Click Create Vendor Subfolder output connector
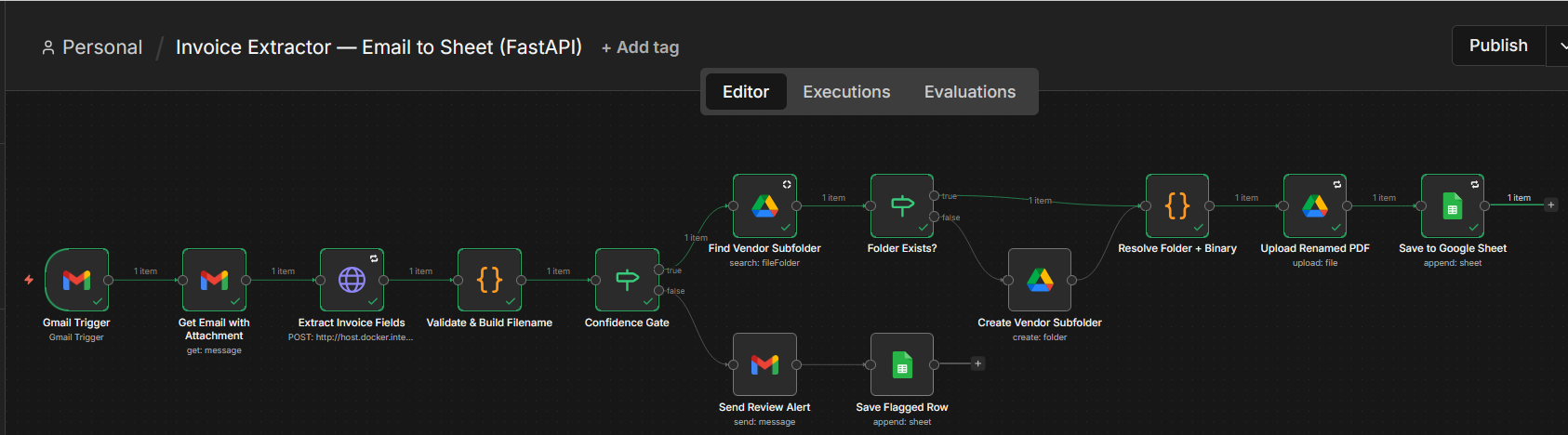The image size is (1568, 435). coord(1071,280)
